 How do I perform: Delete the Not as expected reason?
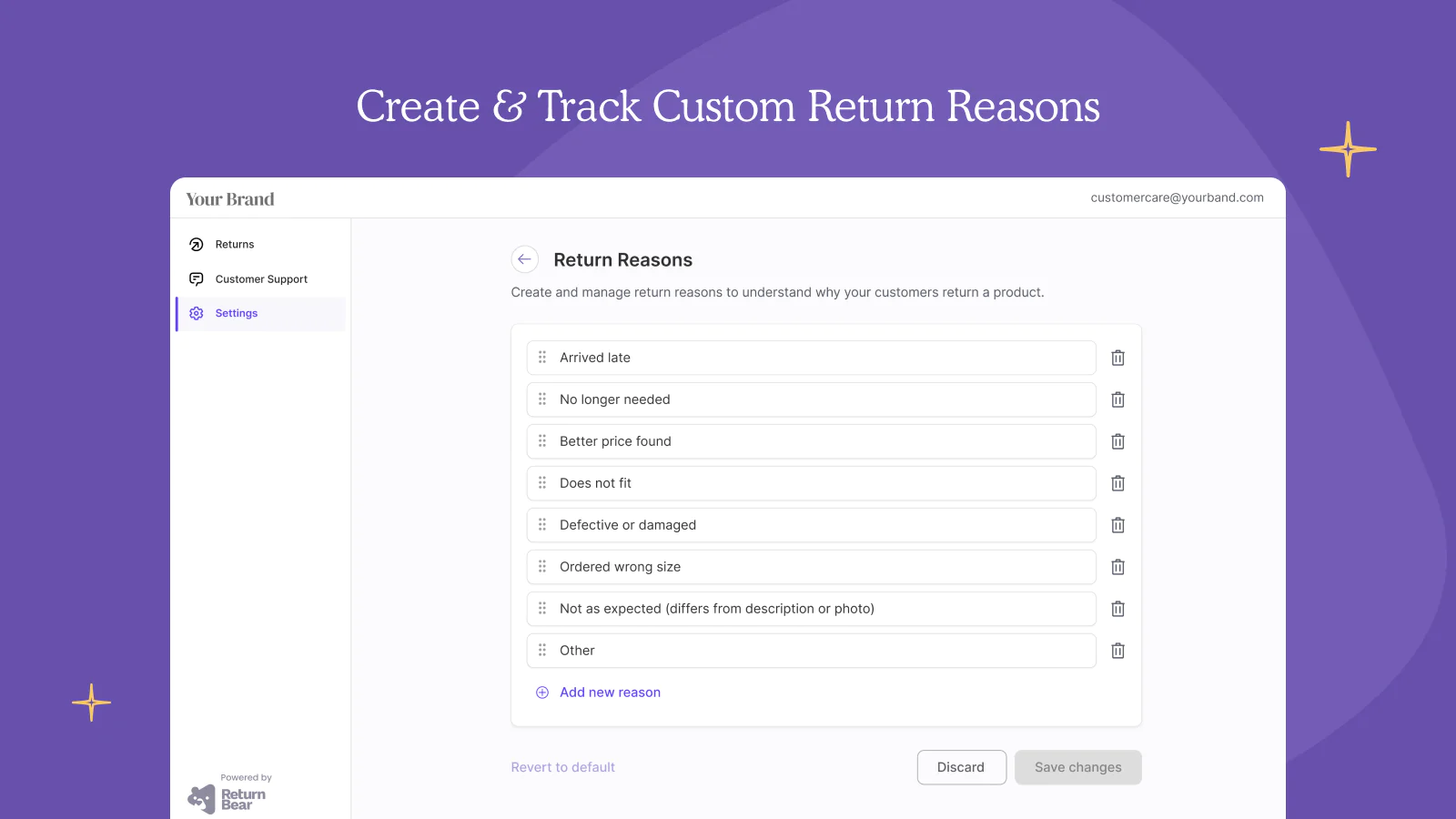pyautogui.click(x=1117, y=609)
